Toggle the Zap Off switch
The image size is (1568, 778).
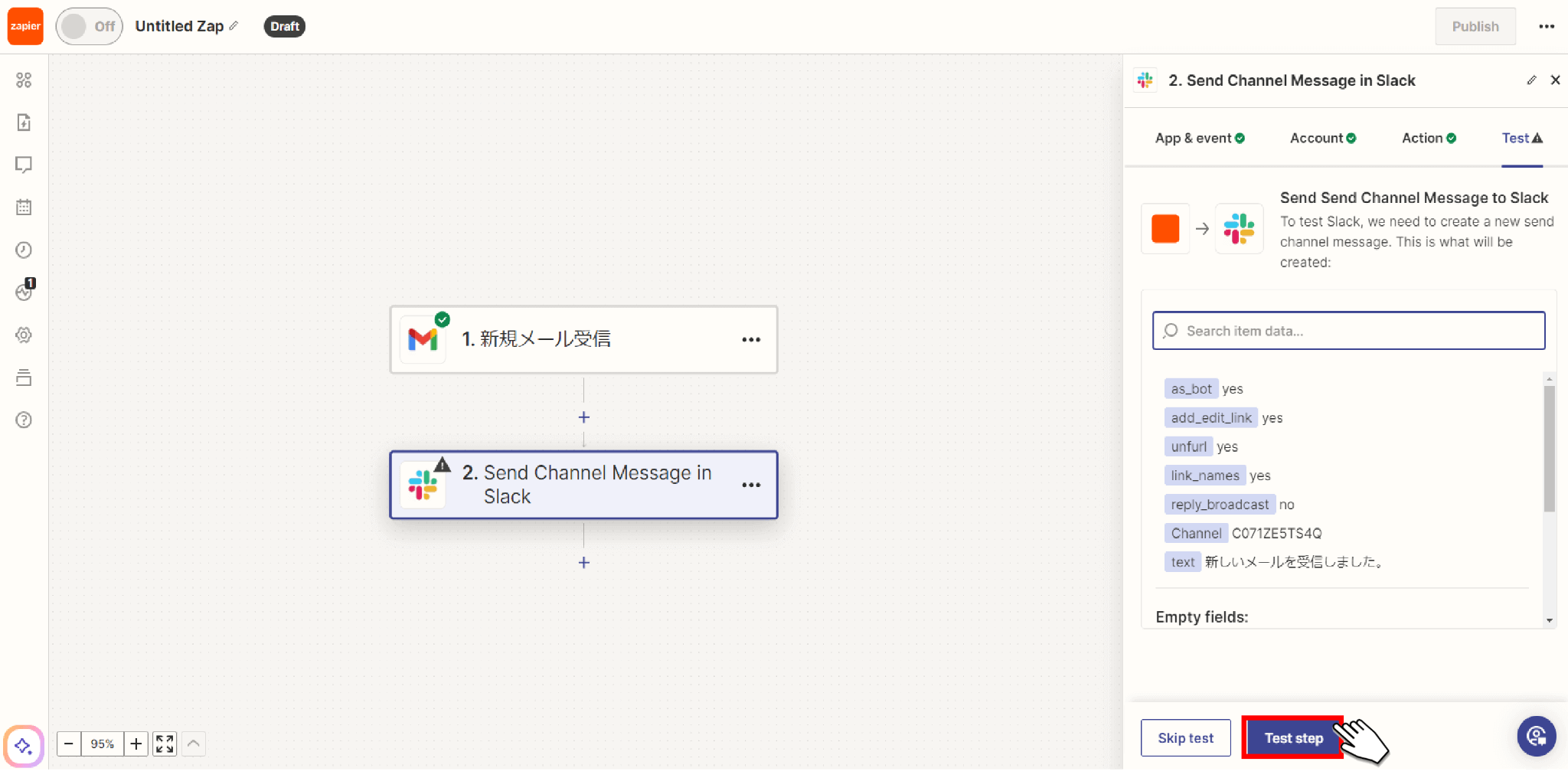(89, 26)
